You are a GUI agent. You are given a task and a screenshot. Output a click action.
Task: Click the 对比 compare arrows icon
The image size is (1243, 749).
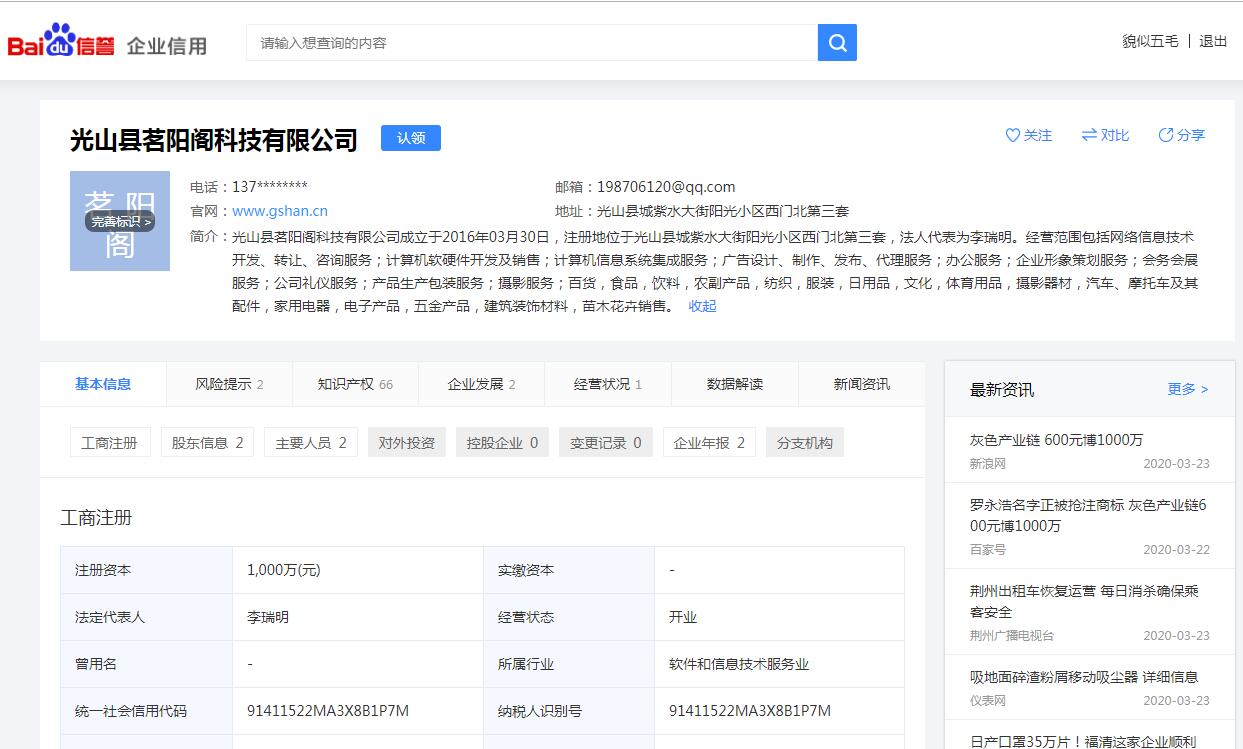tap(1089, 135)
